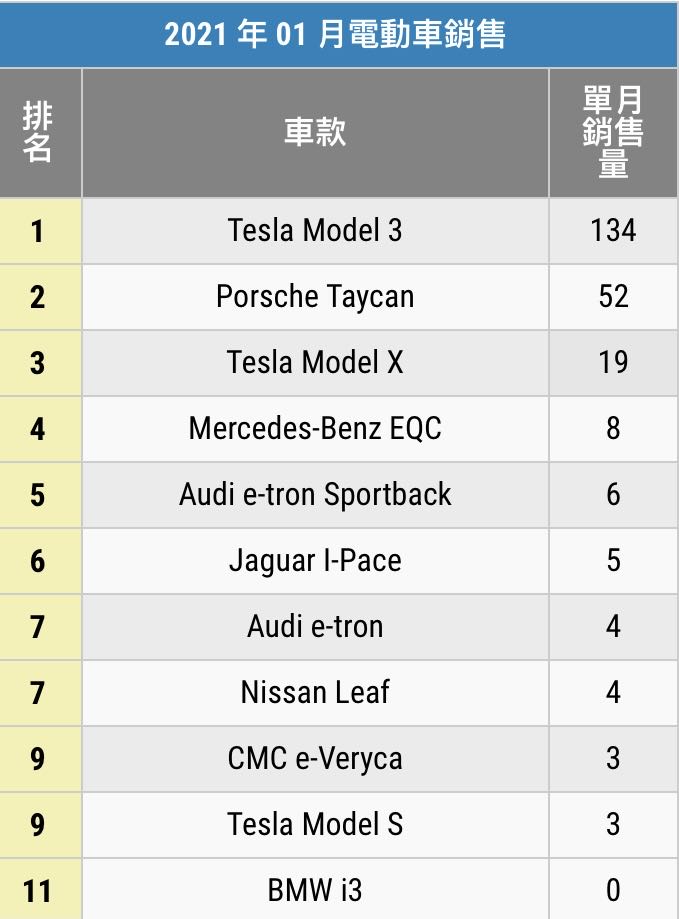Click the sales value 134
Screen dimensions: 679x919
613,231
